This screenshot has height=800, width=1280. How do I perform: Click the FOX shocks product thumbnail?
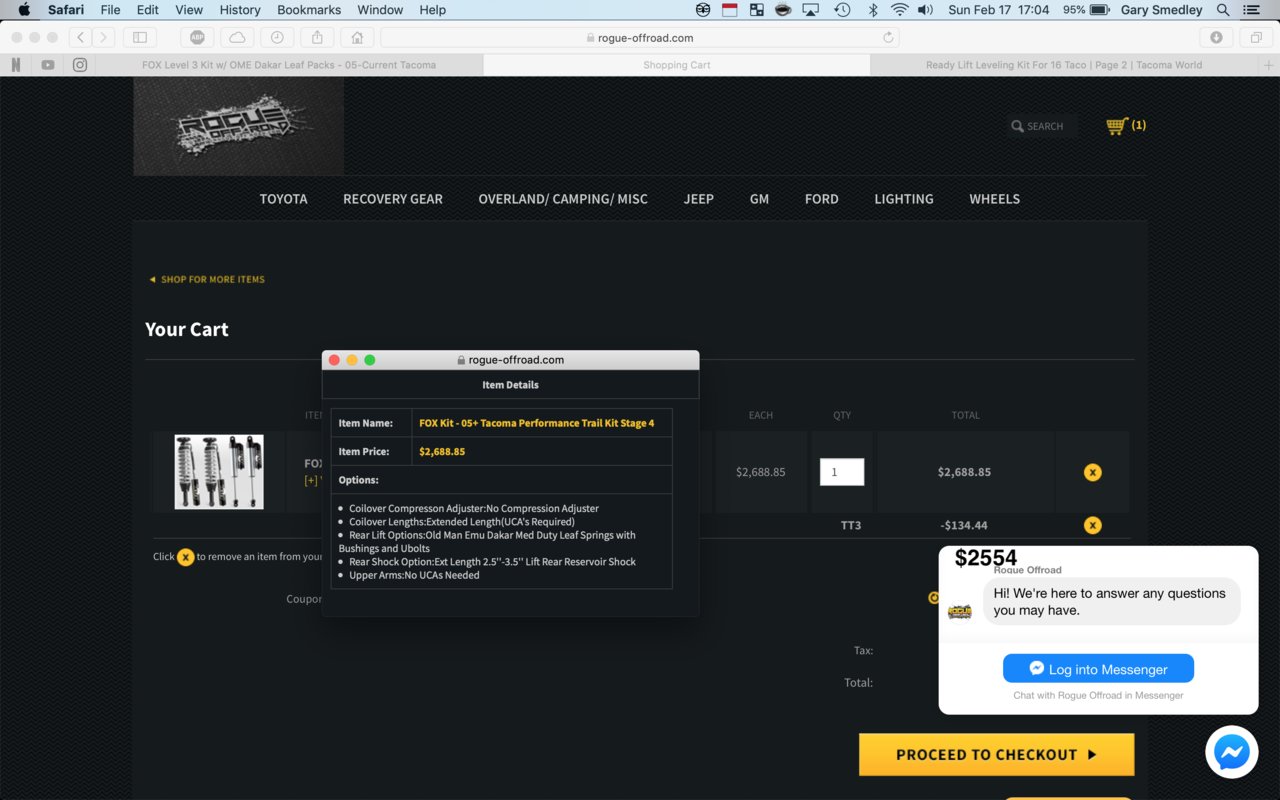(219, 472)
